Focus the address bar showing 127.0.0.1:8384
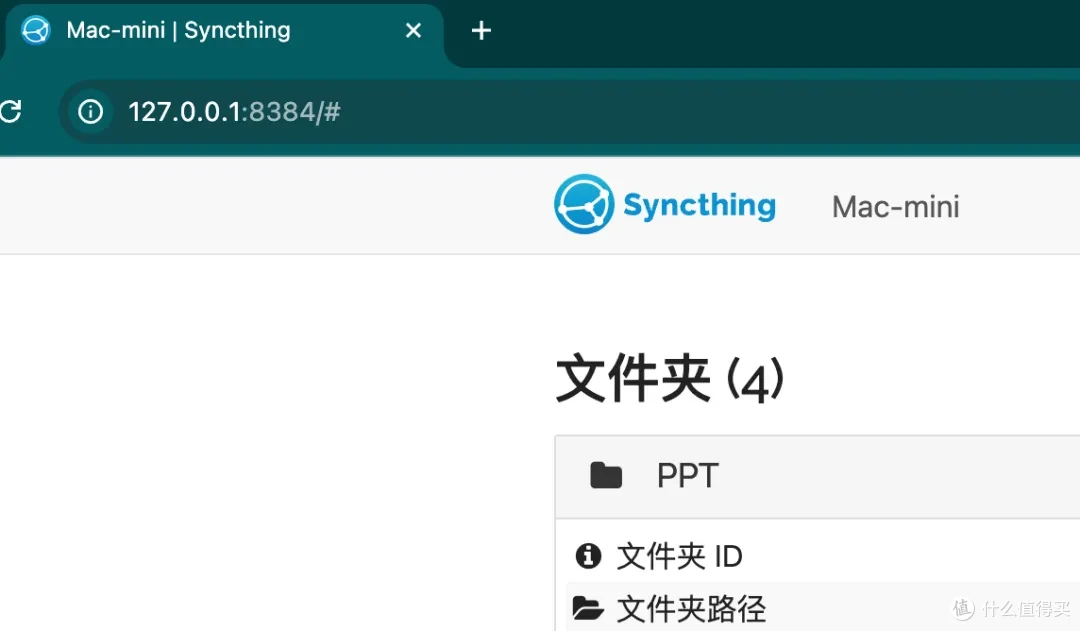The image size is (1080, 631). point(569,112)
